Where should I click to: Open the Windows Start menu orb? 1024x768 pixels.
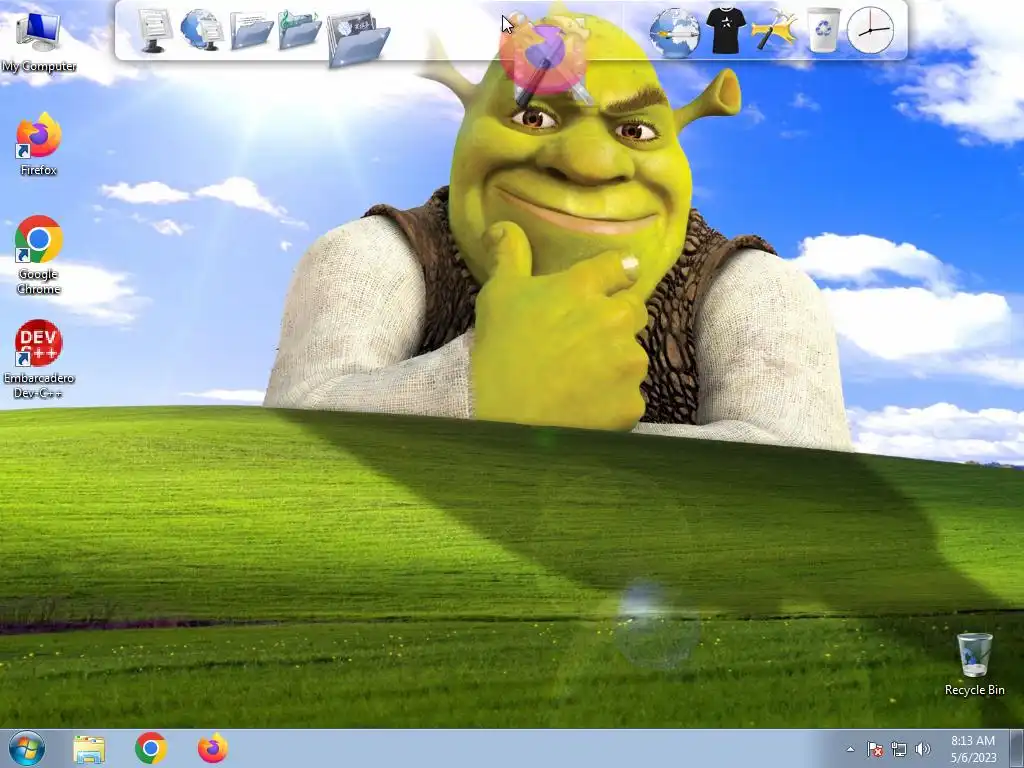[27, 748]
